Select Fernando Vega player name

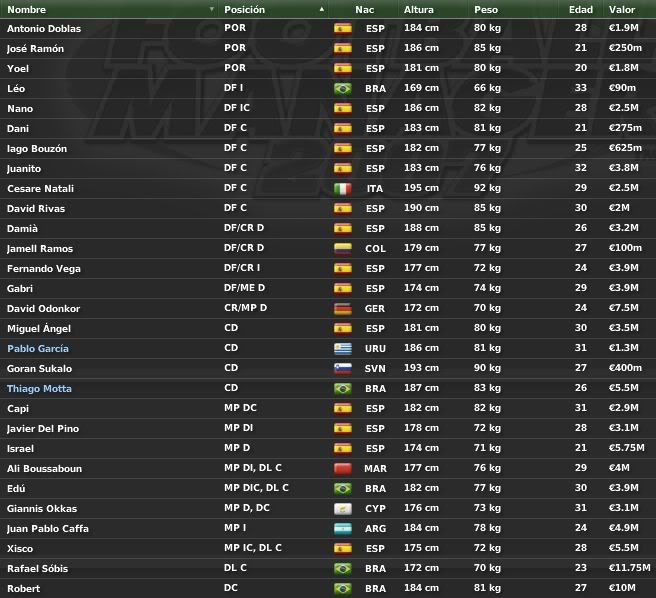pyautogui.click(x=44, y=269)
